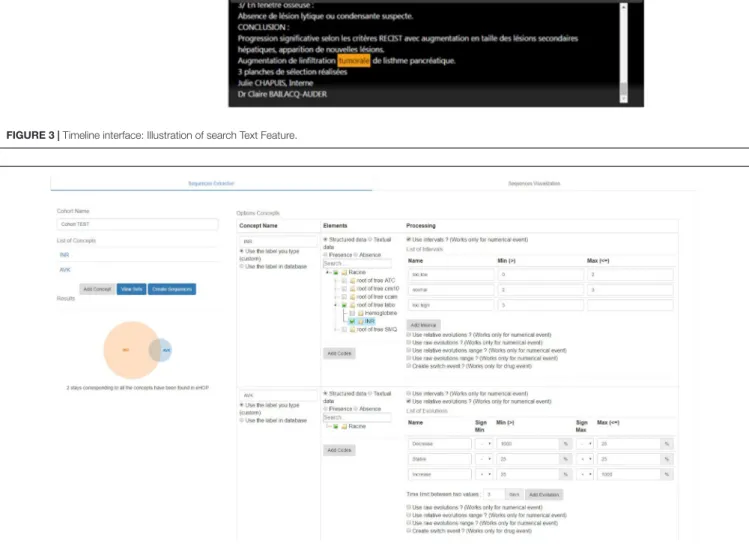This screenshot has width=749, height=544.
Task: Click the Add Evolution button
Action: pos(544,495)
